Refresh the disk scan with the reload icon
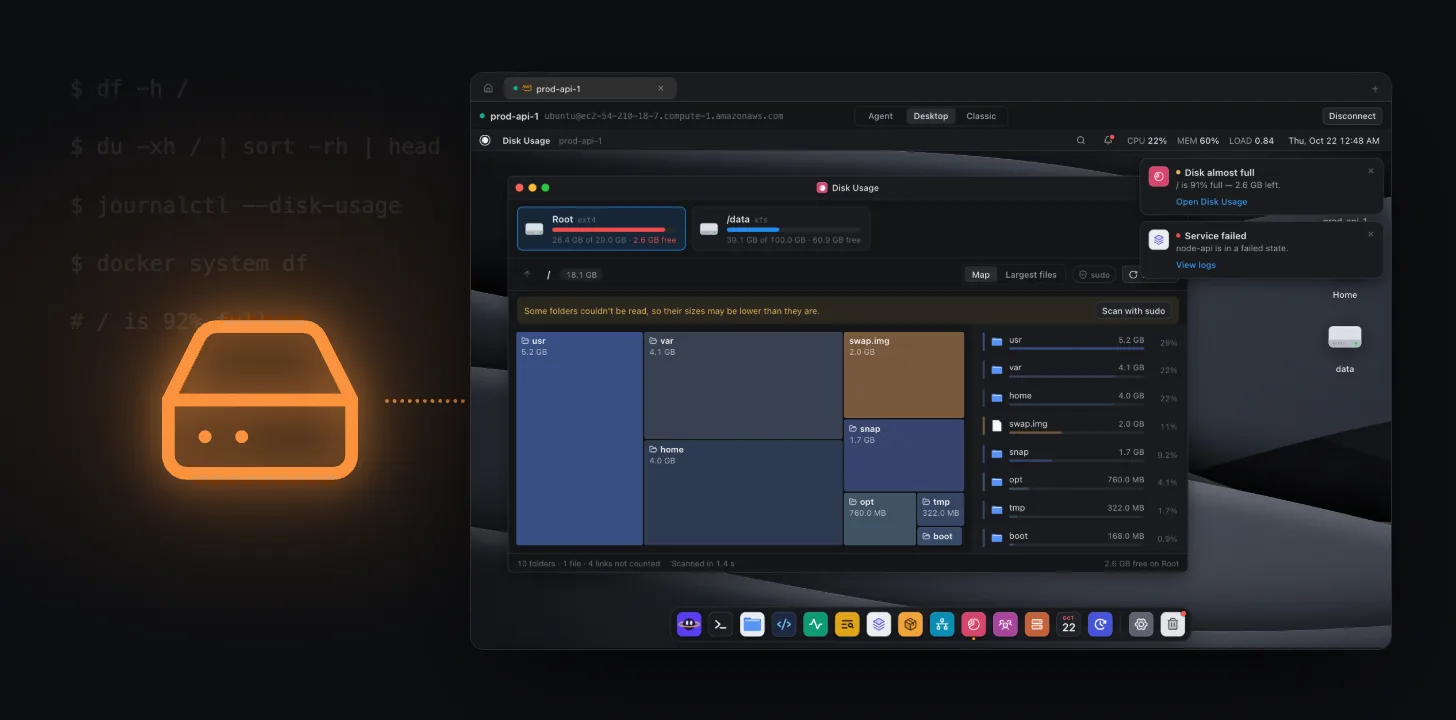Image resolution: width=1456 pixels, height=720 pixels. pos(1132,275)
